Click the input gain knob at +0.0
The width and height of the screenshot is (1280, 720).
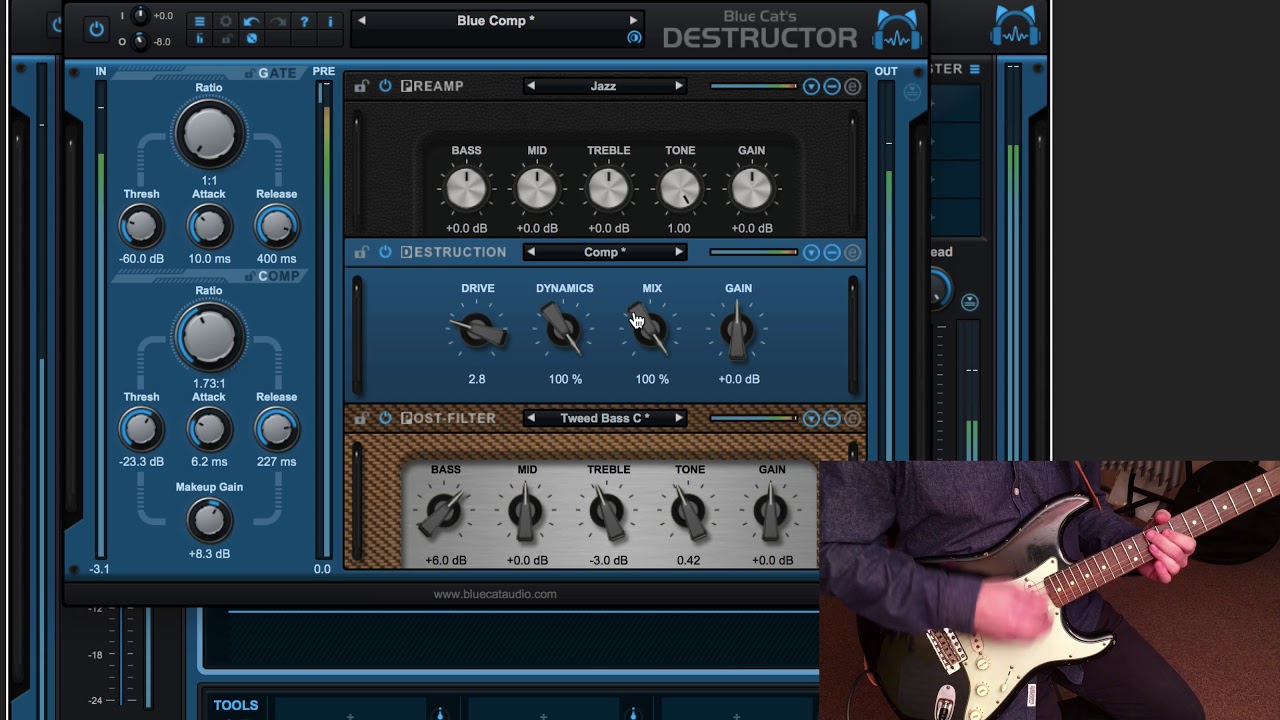point(140,16)
